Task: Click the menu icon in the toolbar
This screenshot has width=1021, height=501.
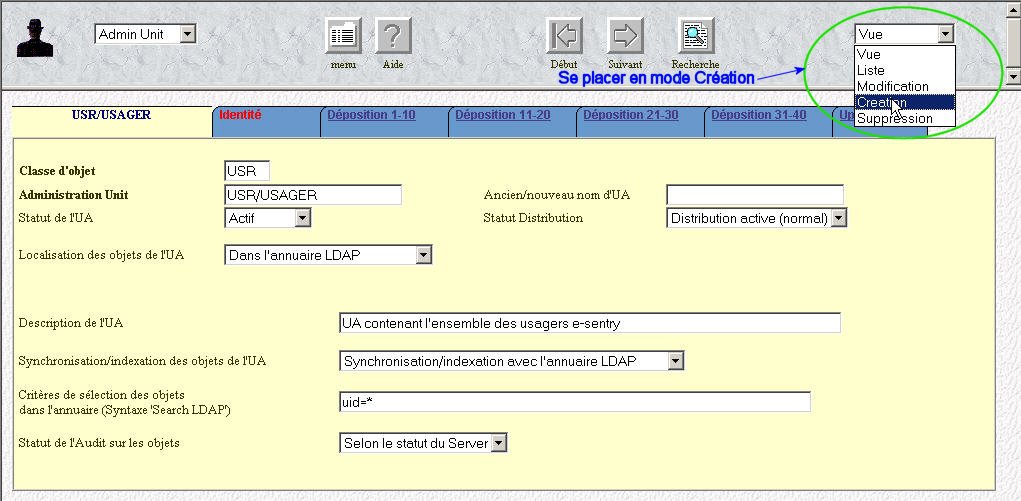Action: 343,36
